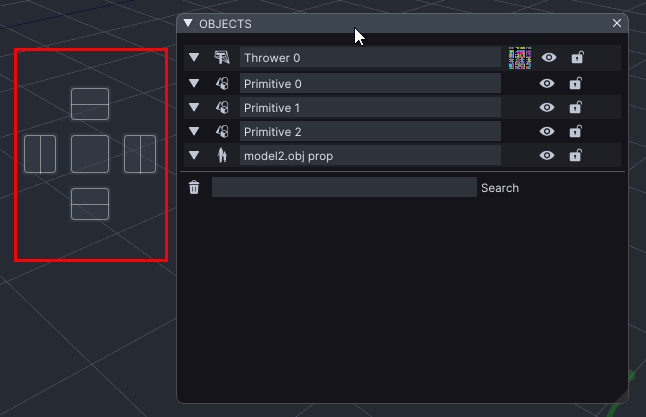The image size is (646, 417).
Task: Dock the panel to the top split zone
Action: click(90, 104)
